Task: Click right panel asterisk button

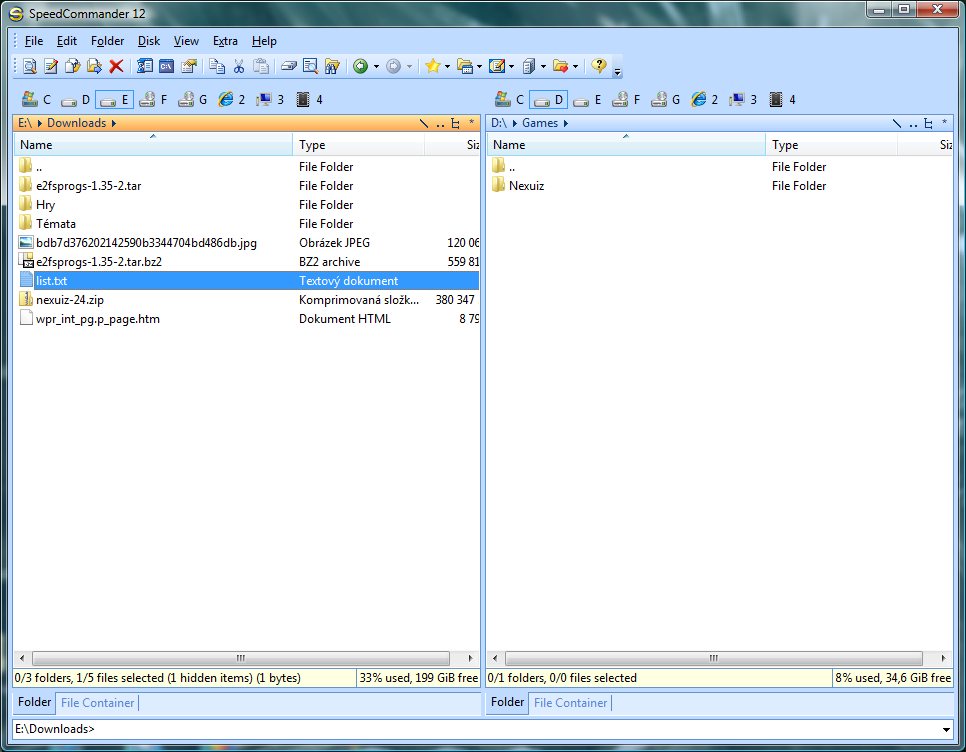Action: [x=944, y=123]
